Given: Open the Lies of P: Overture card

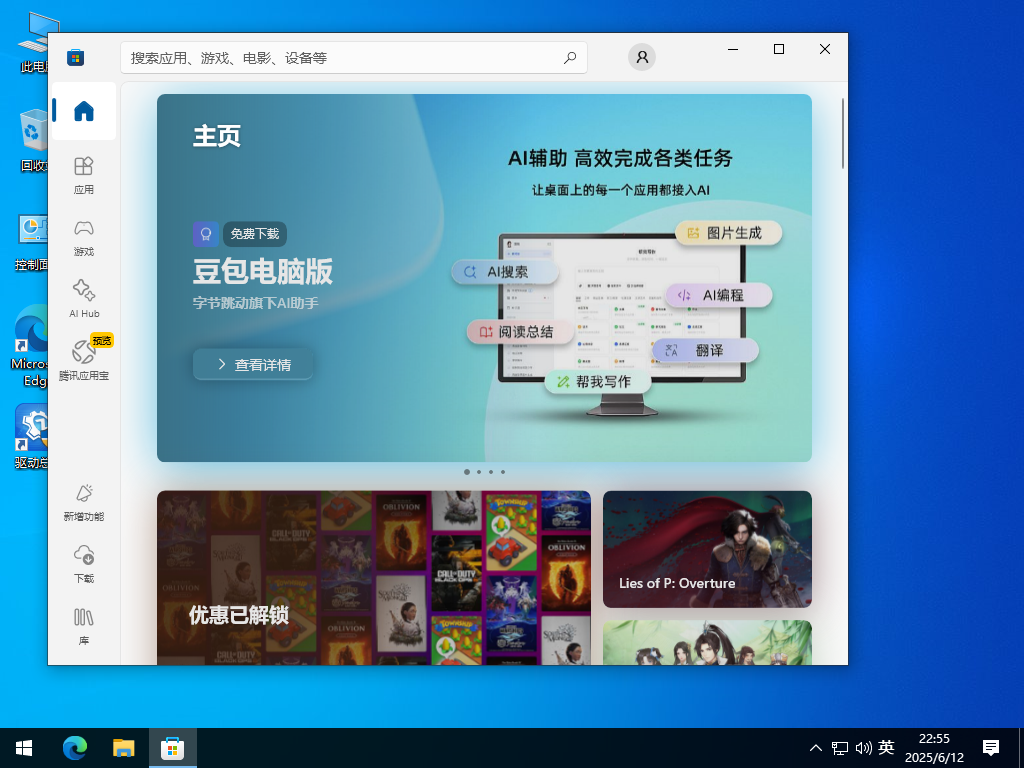Looking at the screenshot, I should click(707, 549).
